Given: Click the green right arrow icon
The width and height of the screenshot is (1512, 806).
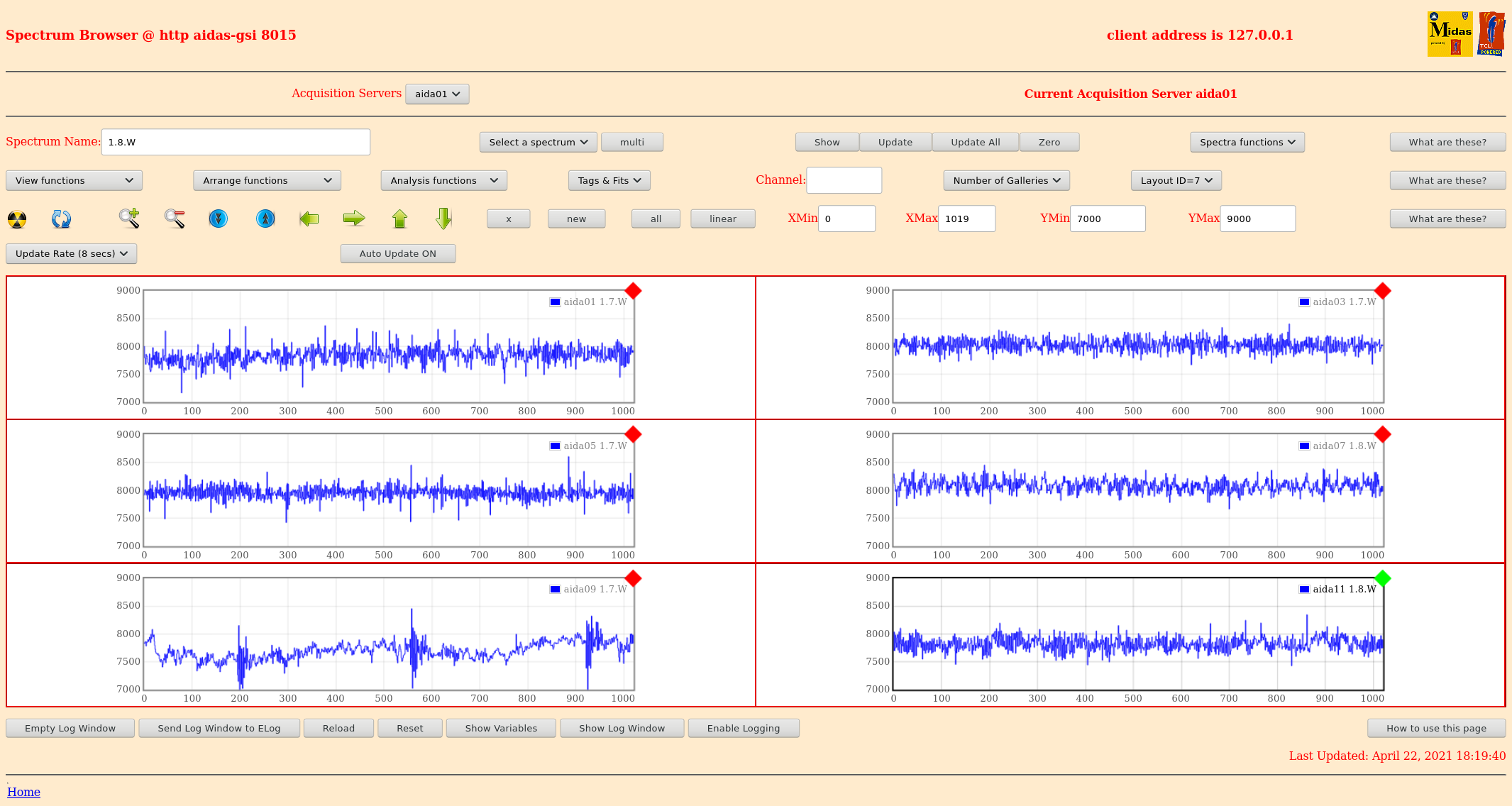Looking at the screenshot, I should [353, 219].
